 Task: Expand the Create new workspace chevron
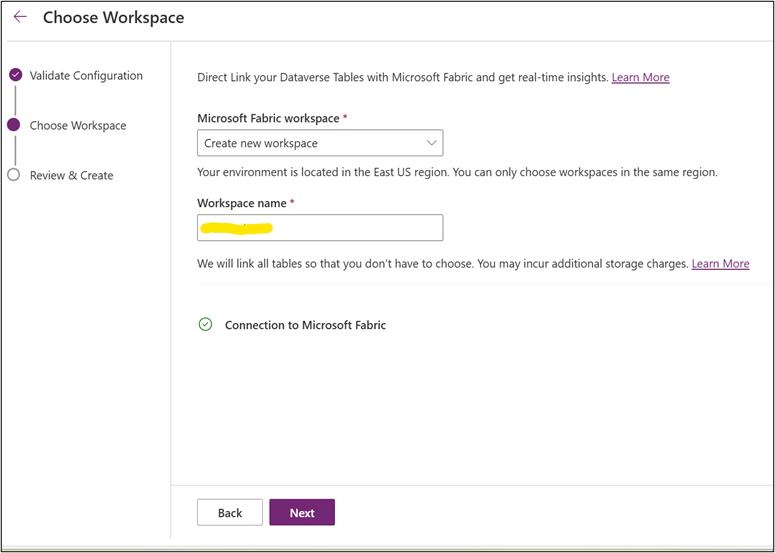point(431,143)
